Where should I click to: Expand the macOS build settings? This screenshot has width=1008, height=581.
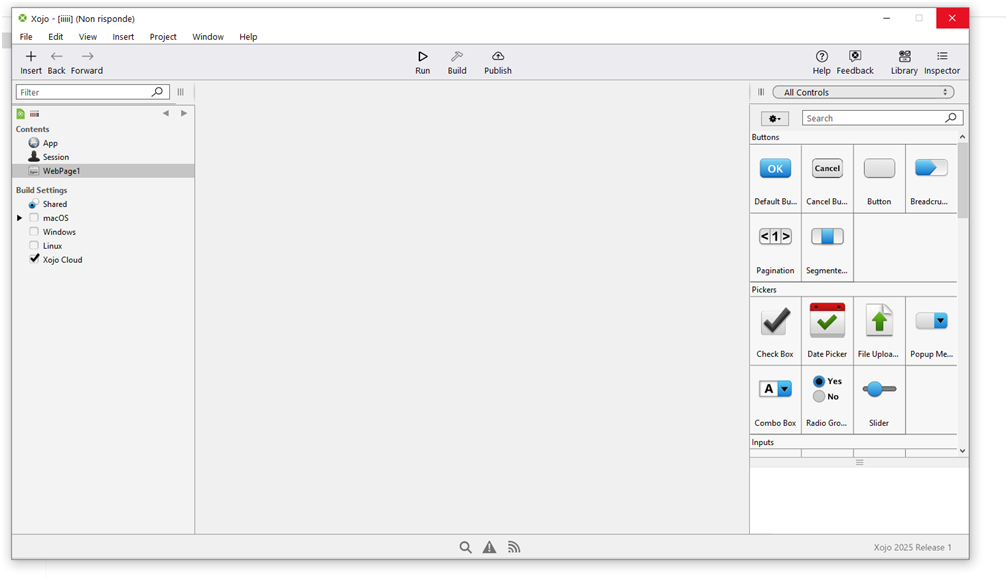click(19, 218)
